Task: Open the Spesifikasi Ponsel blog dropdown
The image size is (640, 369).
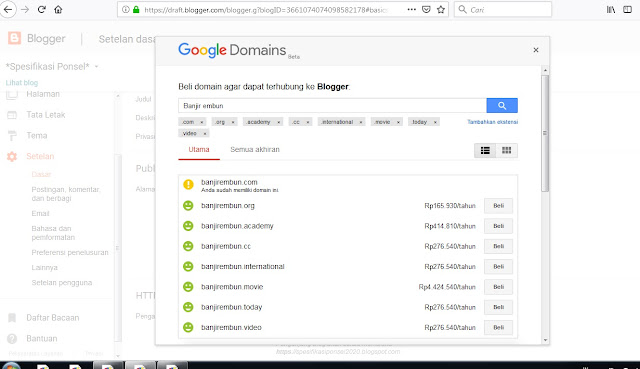Action: (96, 66)
